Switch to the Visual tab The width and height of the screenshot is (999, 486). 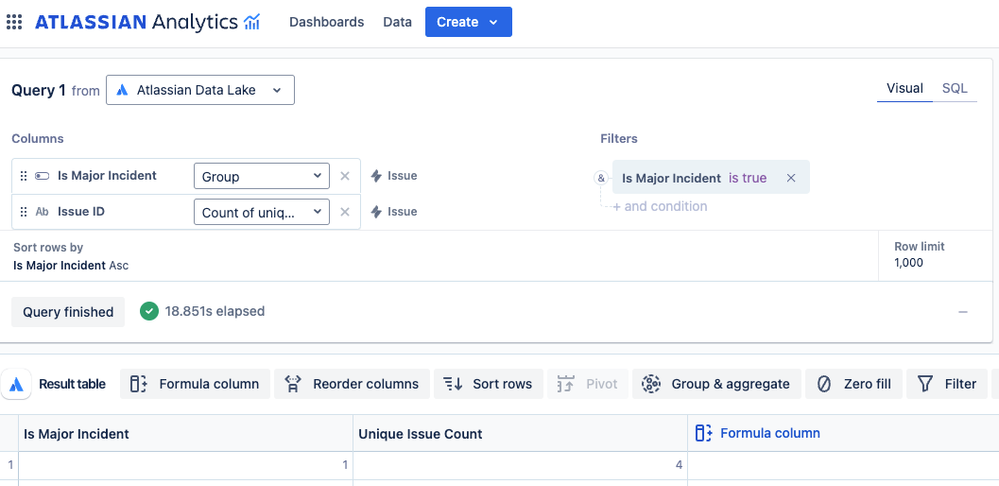click(x=905, y=89)
